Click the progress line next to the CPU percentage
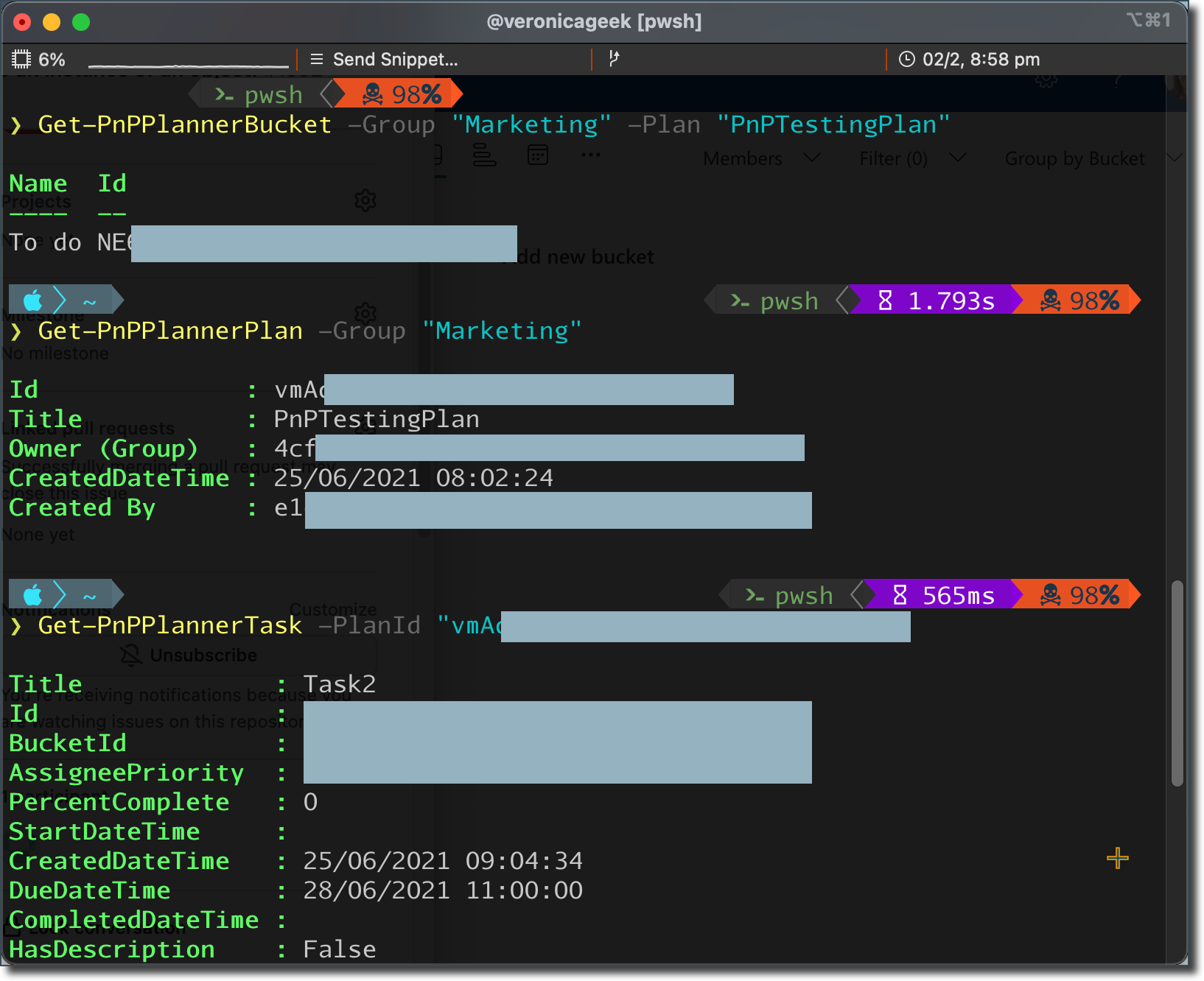 point(188,65)
